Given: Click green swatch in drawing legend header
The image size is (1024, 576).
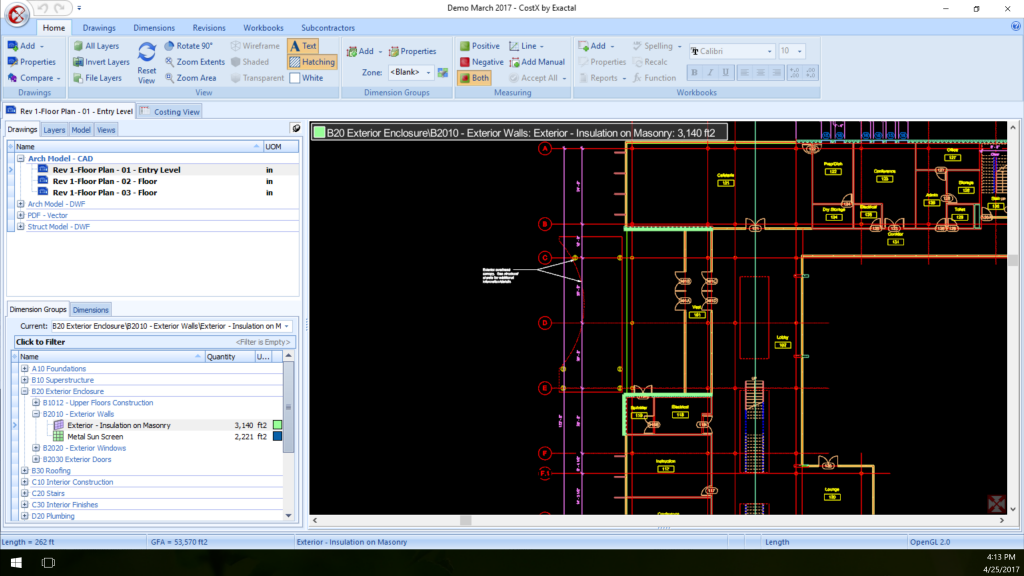Looking at the screenshot, I should (319, 133).
